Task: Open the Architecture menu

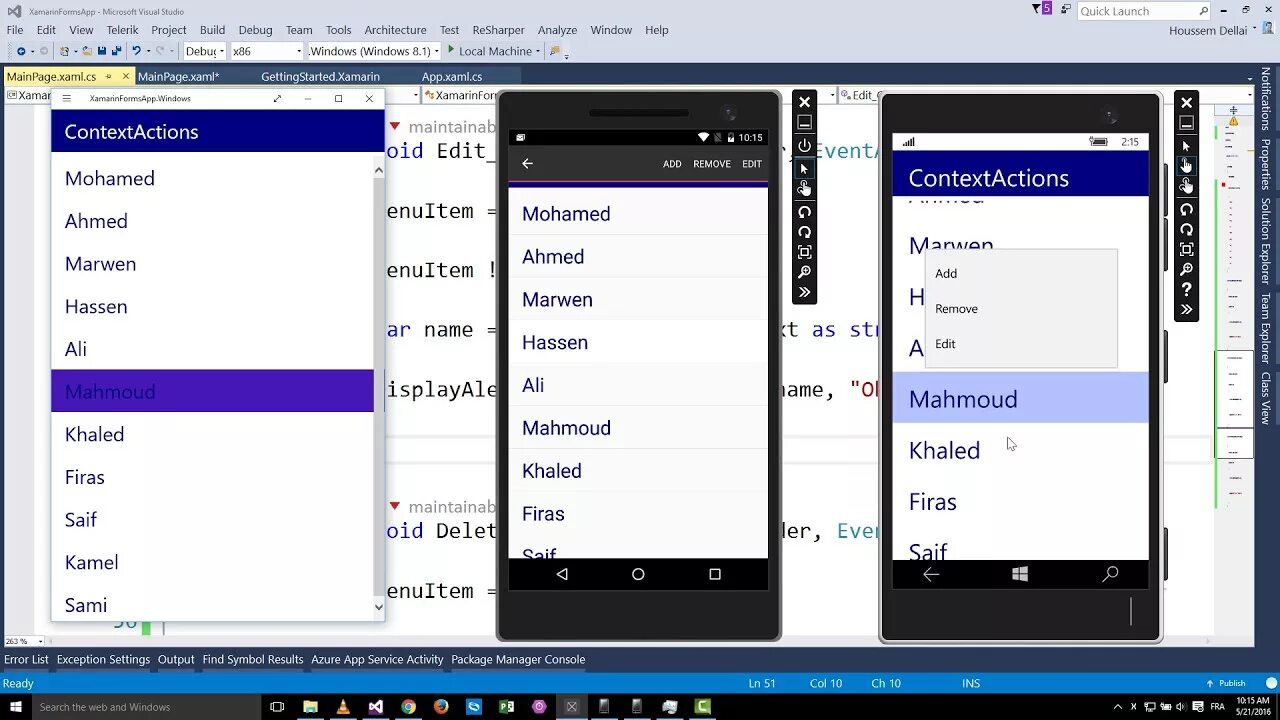Action: click(x=395, y=30)
